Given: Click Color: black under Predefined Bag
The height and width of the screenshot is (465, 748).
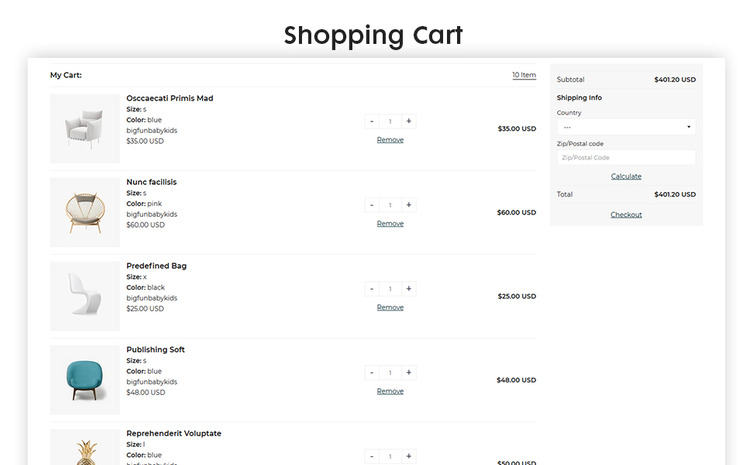Looking at the screenshot, I should click(145, 288).
